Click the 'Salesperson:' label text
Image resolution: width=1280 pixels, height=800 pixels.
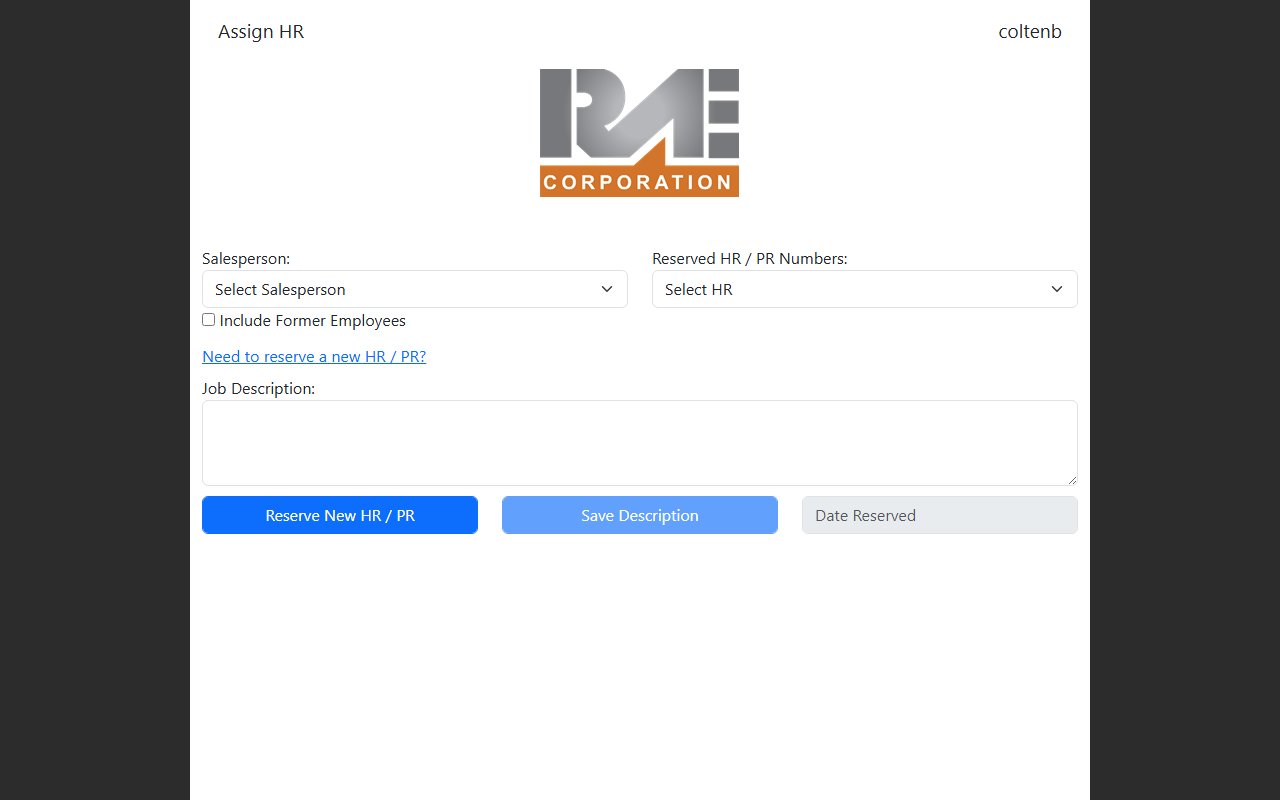tap(246, 259)
